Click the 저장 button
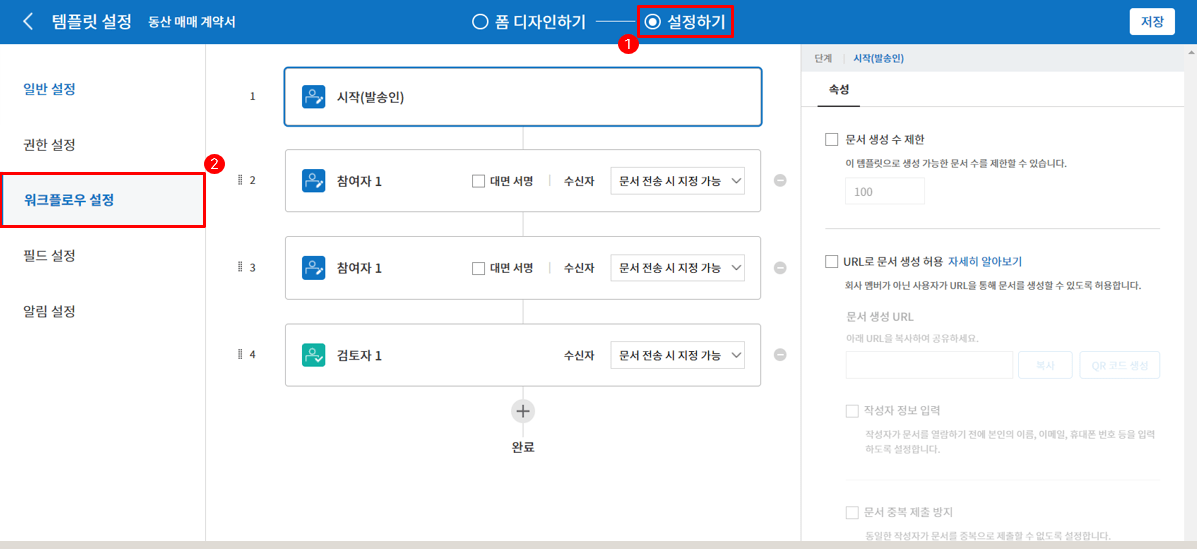 pyautogui.click(x=1152, y=22)
